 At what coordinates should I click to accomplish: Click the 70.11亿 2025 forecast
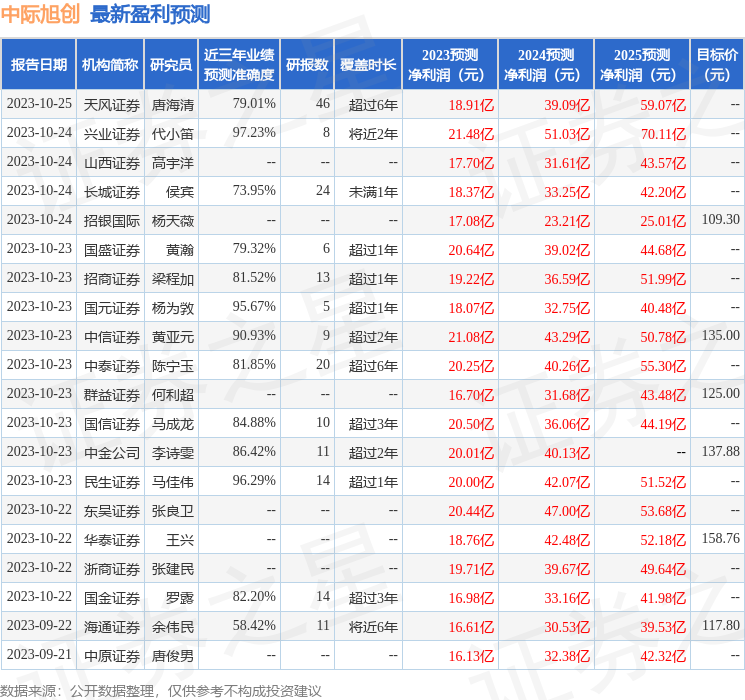(663, 134)
